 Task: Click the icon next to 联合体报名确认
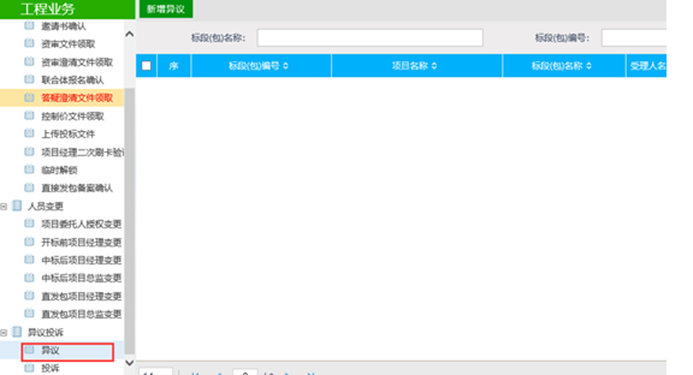click(x=29, y=80)
